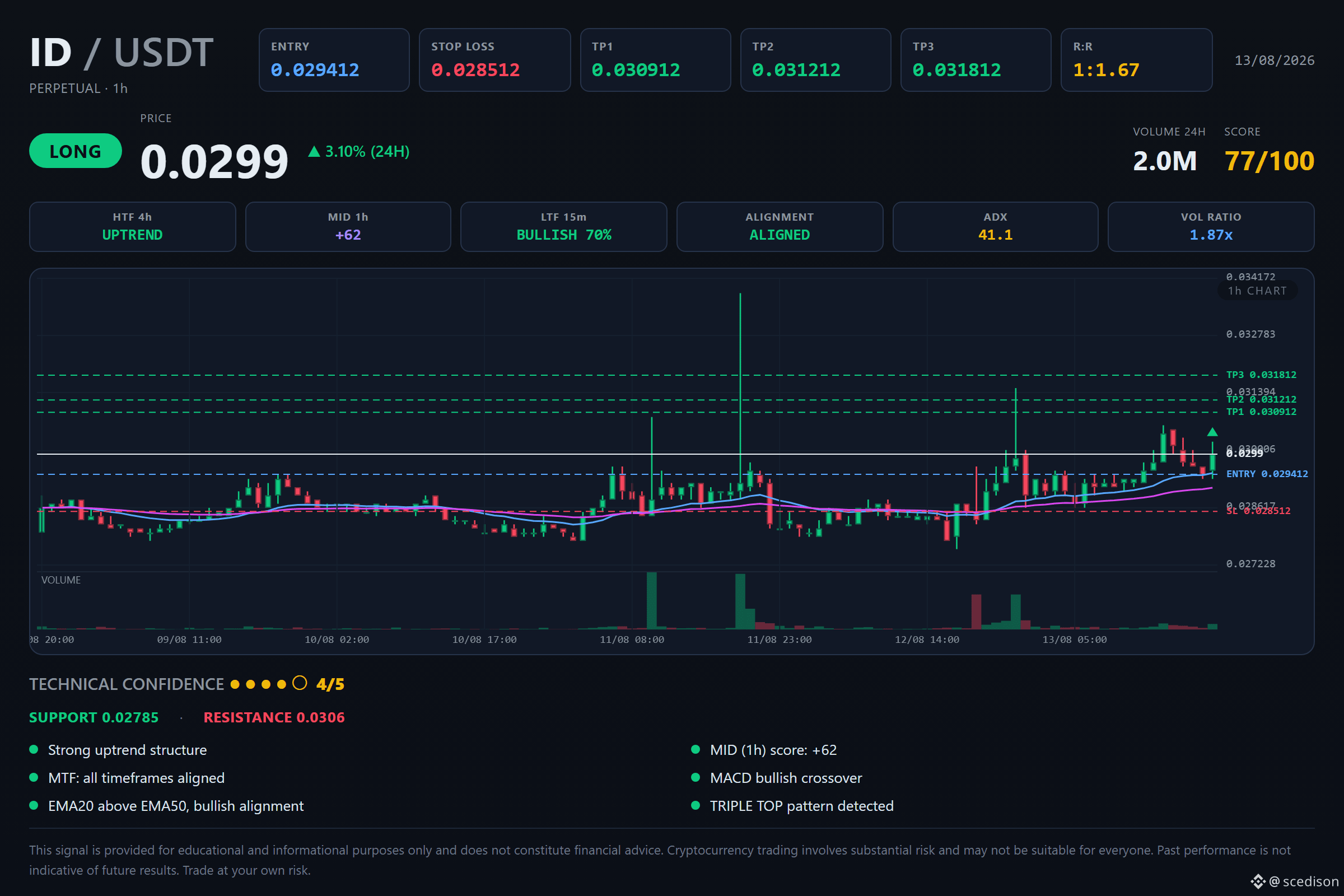Click the educational-purposes disclaimer paragraph

660,861
